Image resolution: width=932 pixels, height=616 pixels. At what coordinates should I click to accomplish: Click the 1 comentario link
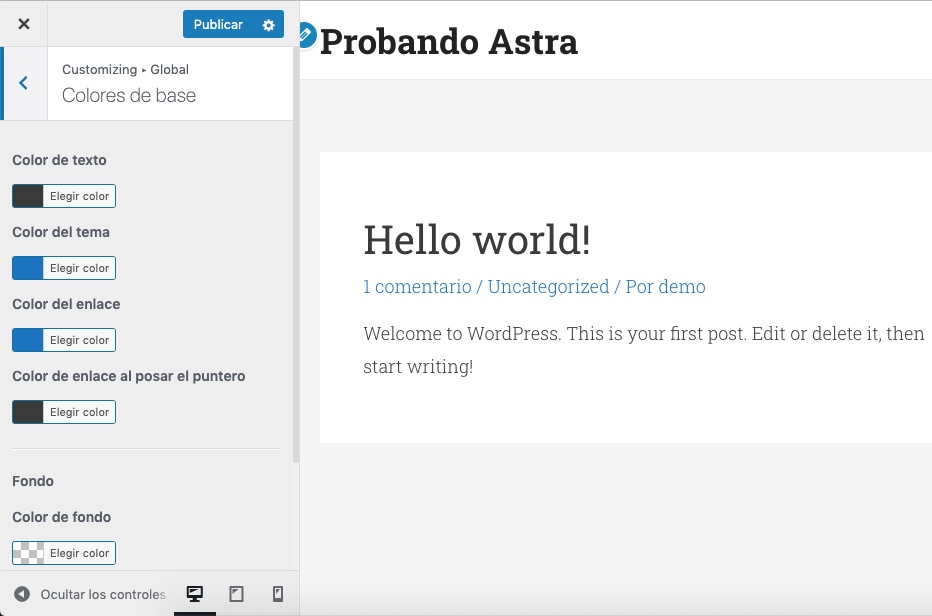pyautogui.click(x=417, y=287)
